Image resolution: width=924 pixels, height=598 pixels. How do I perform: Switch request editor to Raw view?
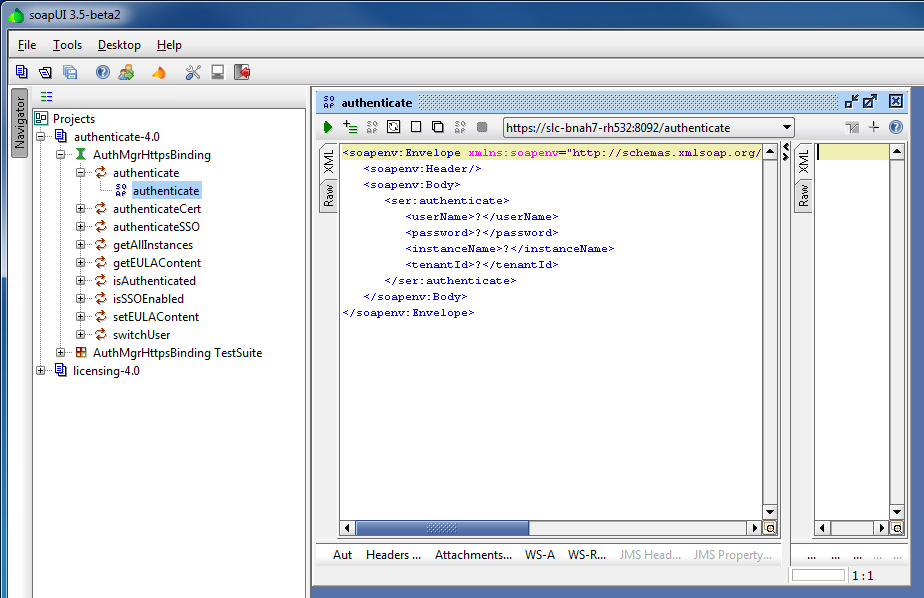tap(328, 196)
